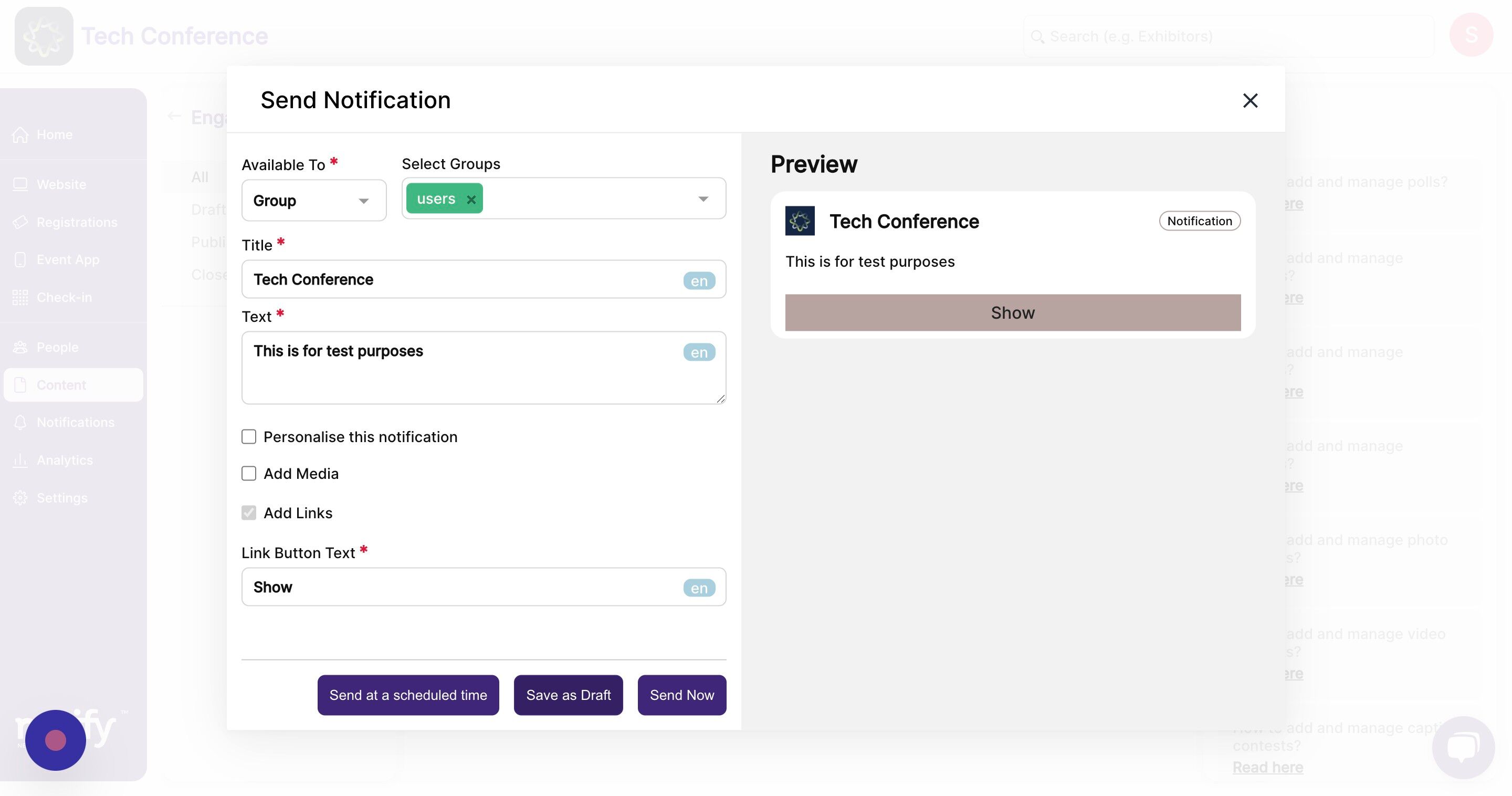This screenshot has height=796, width=1512.
Task: Check the Add Media option
Action: pos(249,474)
